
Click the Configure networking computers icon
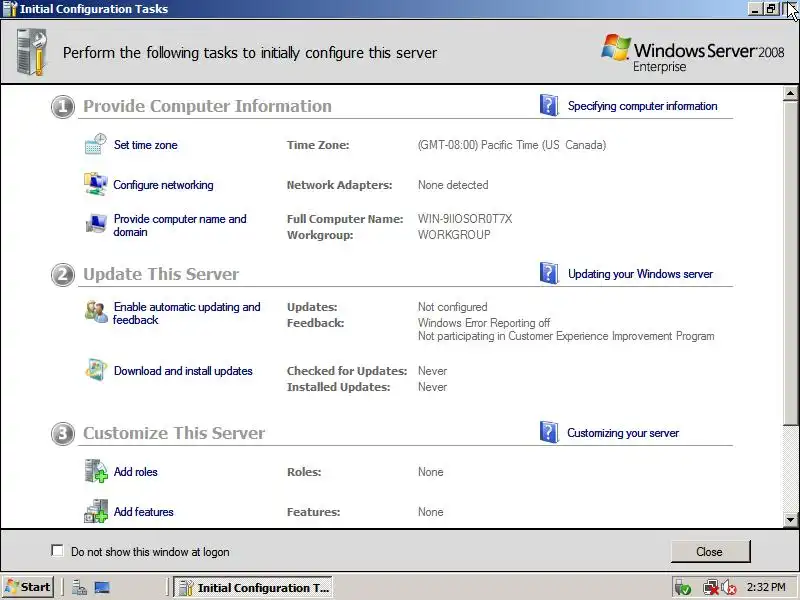tap(95, 184)
